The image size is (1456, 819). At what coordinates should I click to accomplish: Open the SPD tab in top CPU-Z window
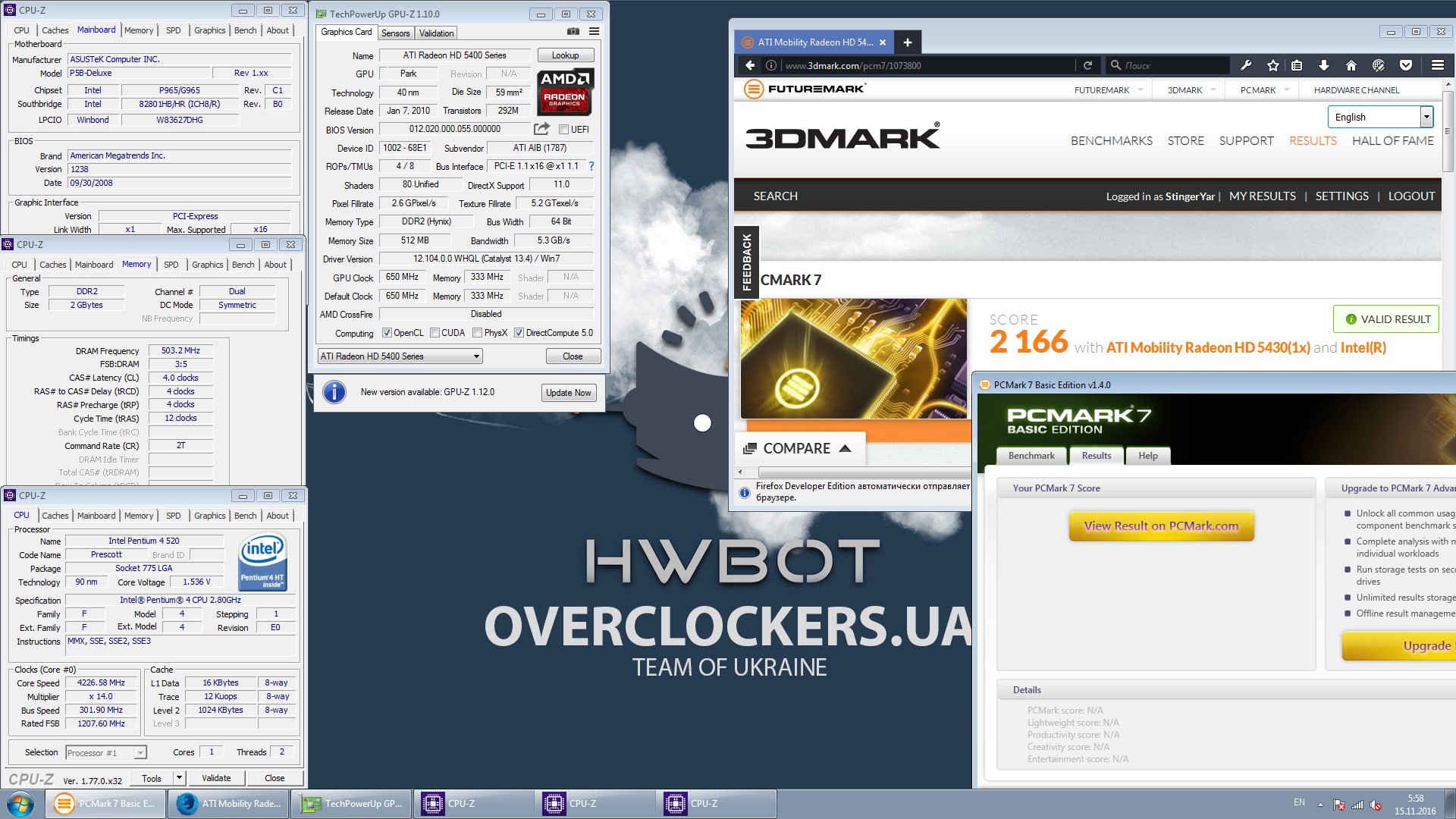coord(173,30)
